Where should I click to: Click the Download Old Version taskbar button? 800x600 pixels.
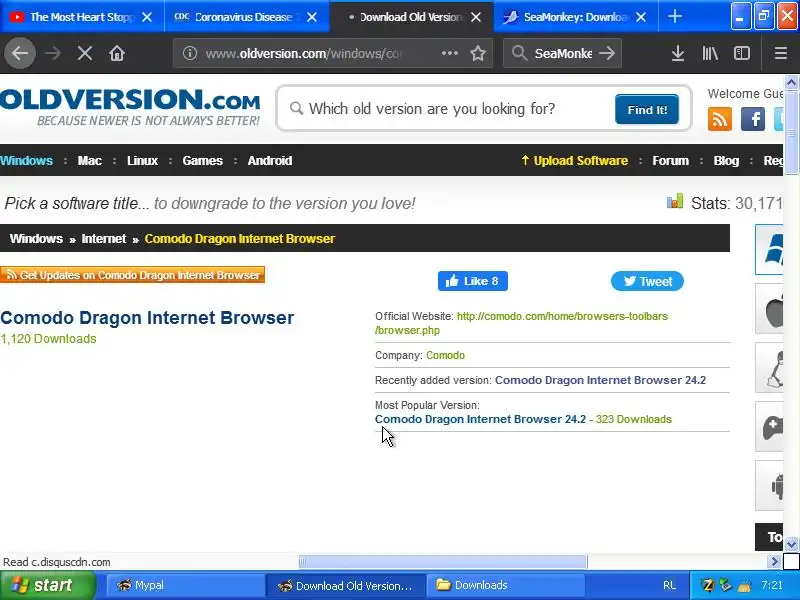[345, 585]
